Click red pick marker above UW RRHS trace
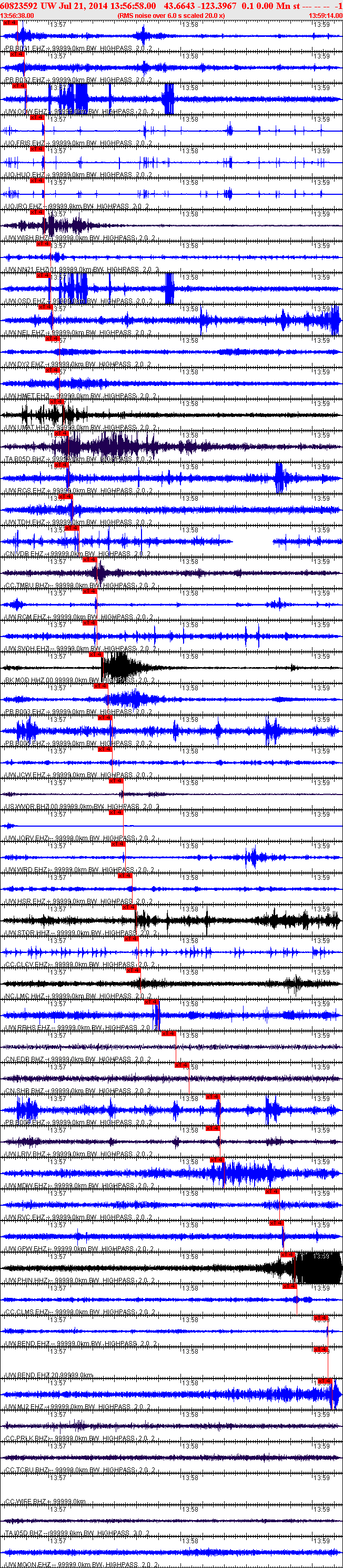This screenshot has height=1568, width=343. click(151, 1002)
